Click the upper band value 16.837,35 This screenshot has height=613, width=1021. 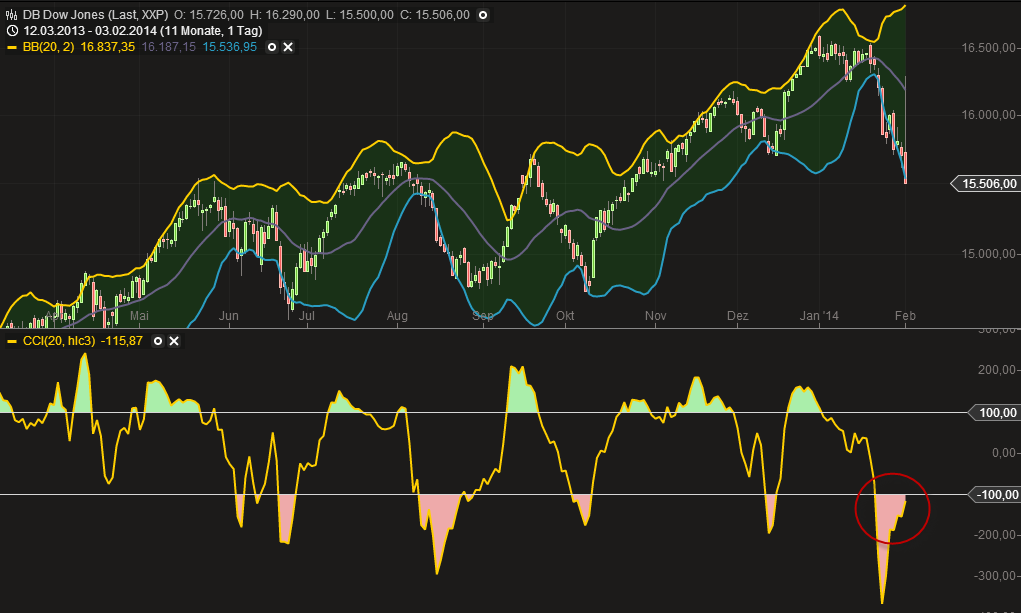pyautogui.click(x=107, y=47)
